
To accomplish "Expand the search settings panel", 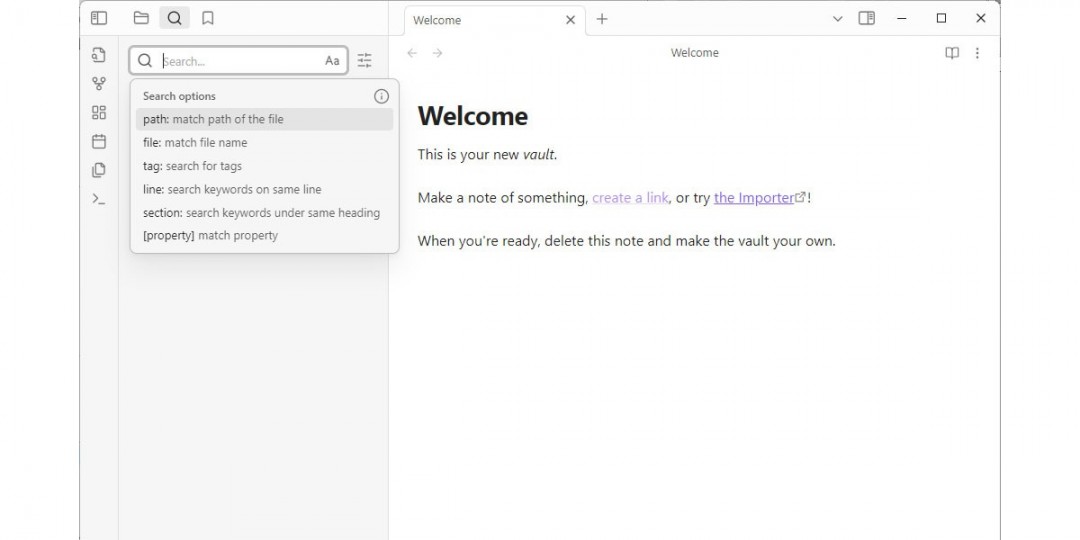I will tap(365, 61).
